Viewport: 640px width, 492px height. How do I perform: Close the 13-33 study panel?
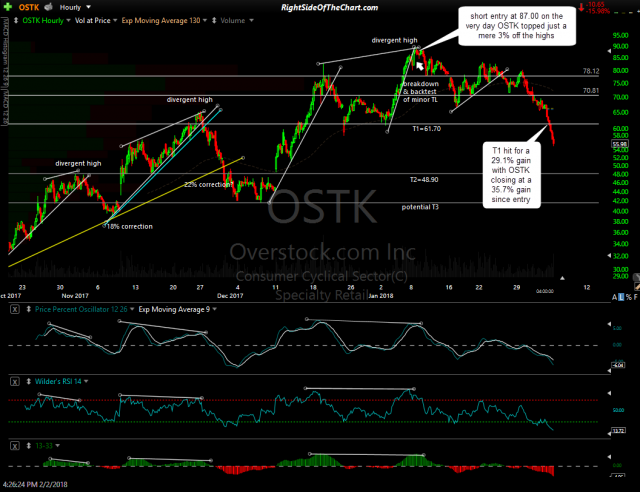coord(15,446)
